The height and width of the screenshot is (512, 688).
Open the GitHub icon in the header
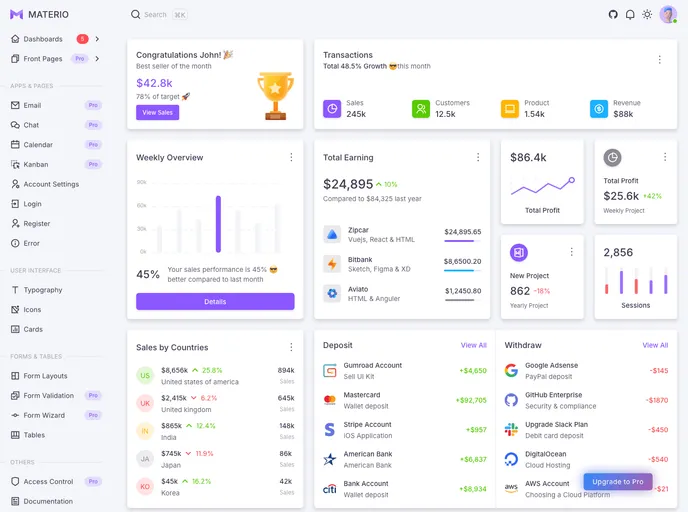coord(613,14)
